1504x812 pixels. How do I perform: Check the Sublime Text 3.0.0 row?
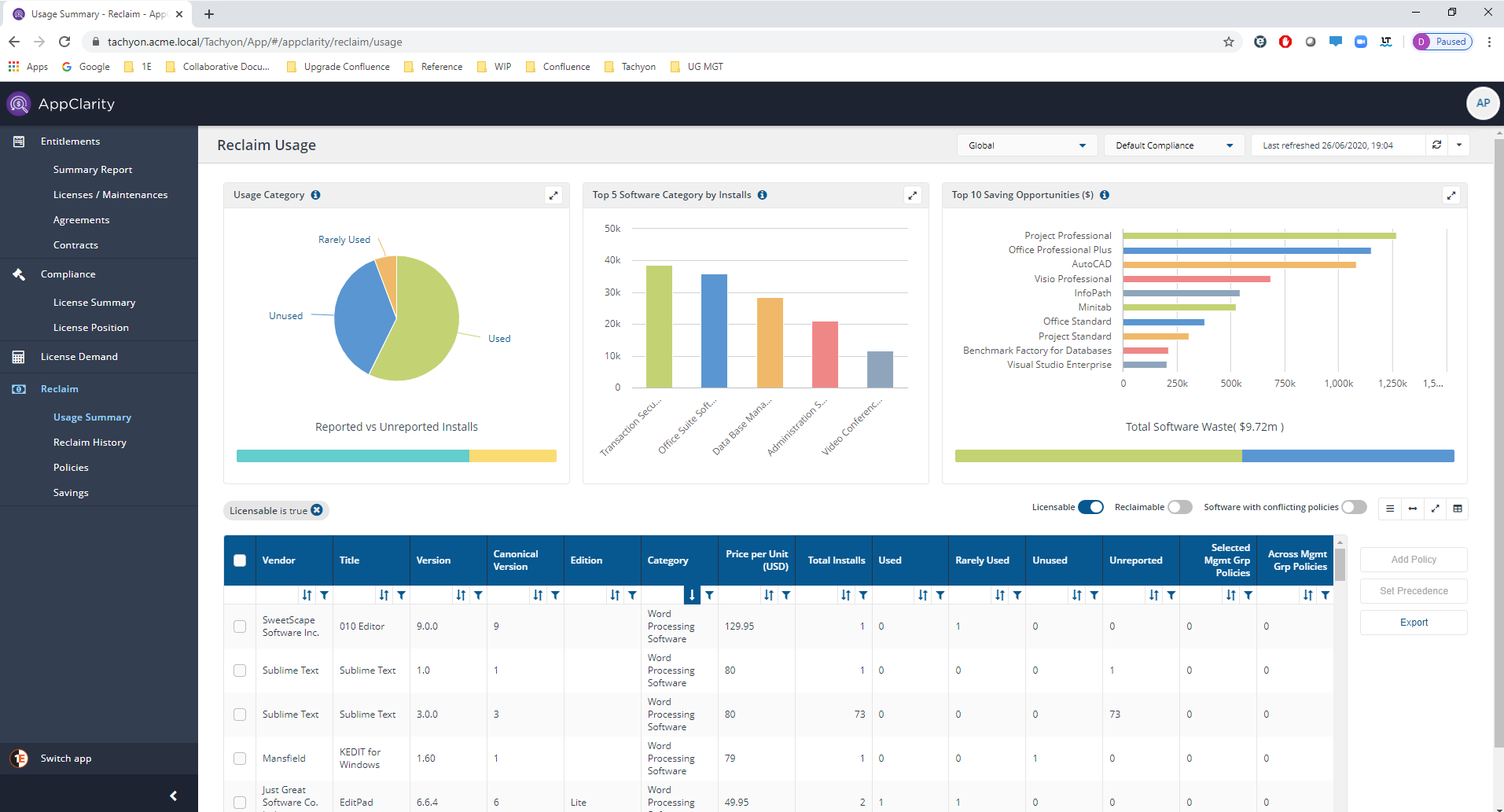pyautogui.click(x=240, y=715)
